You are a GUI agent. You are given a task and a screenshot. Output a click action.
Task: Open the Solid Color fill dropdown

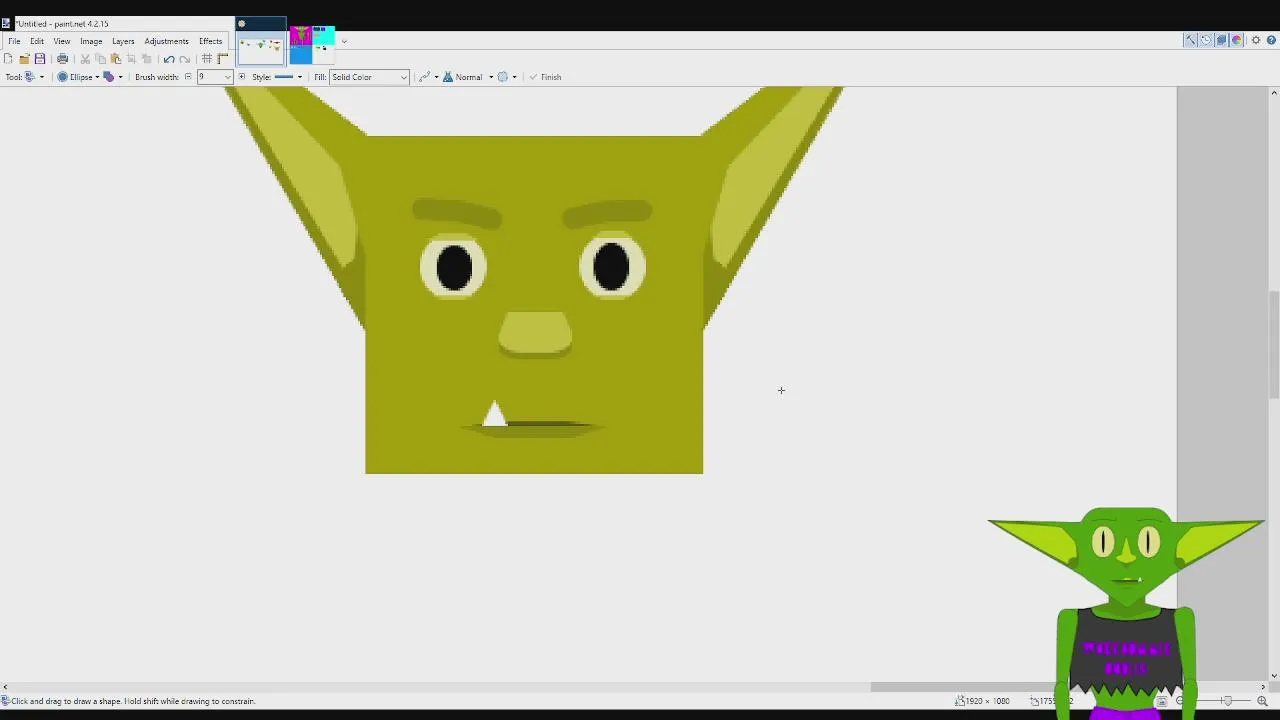click(369, 77)
